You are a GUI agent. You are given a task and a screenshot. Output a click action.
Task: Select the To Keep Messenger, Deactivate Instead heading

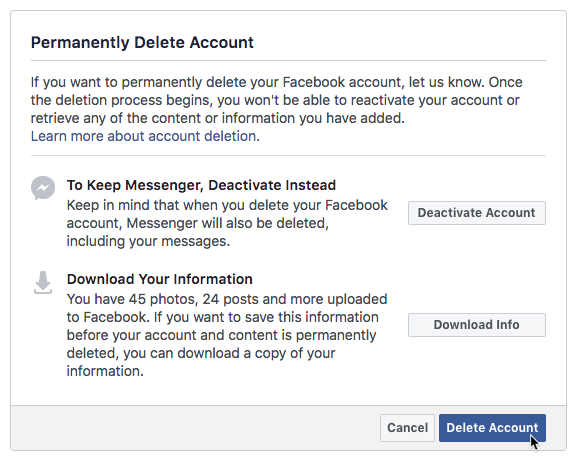pos(201,185)
